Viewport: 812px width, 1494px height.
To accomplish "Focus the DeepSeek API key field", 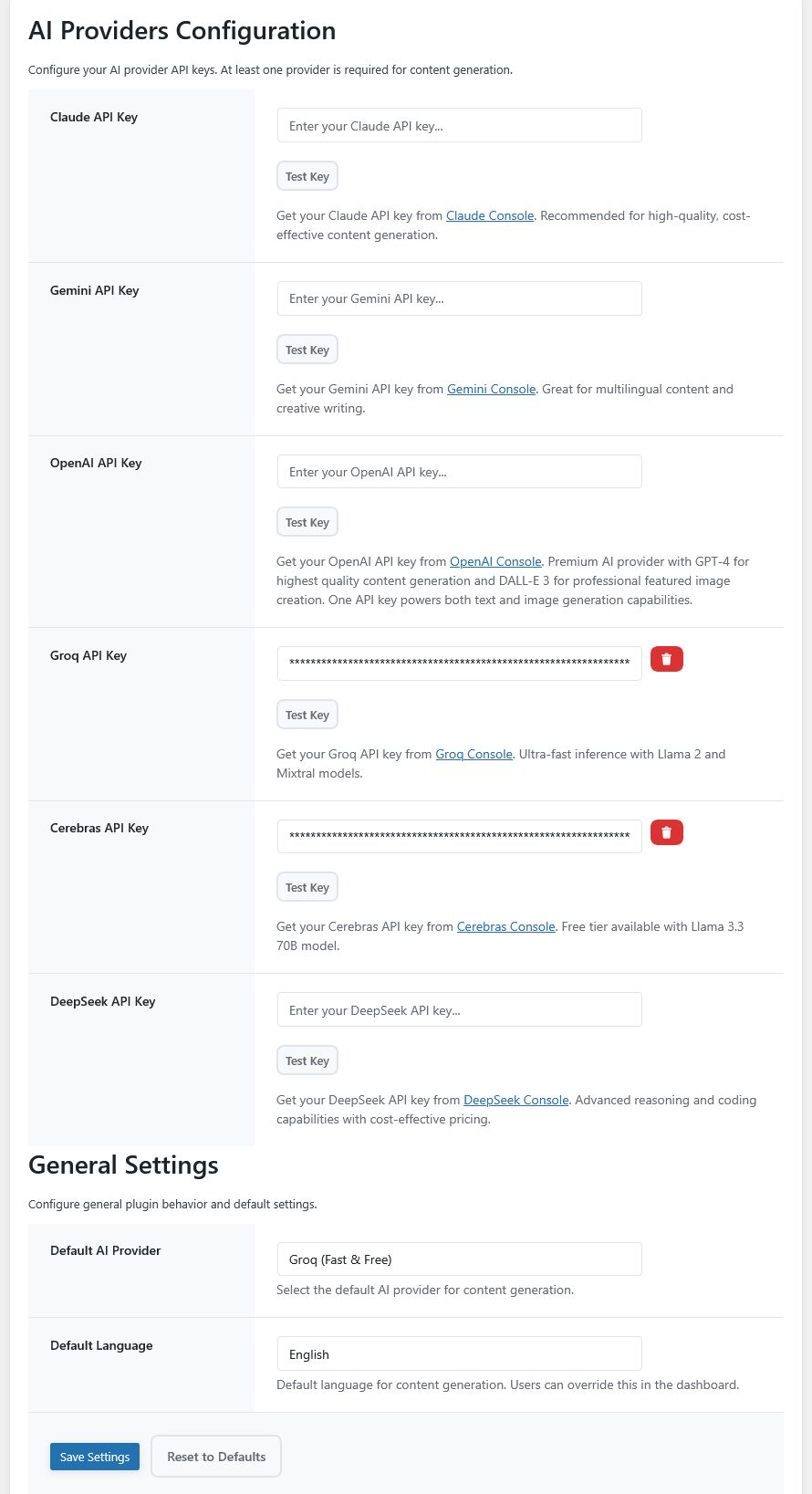I will pos(459,1010).
